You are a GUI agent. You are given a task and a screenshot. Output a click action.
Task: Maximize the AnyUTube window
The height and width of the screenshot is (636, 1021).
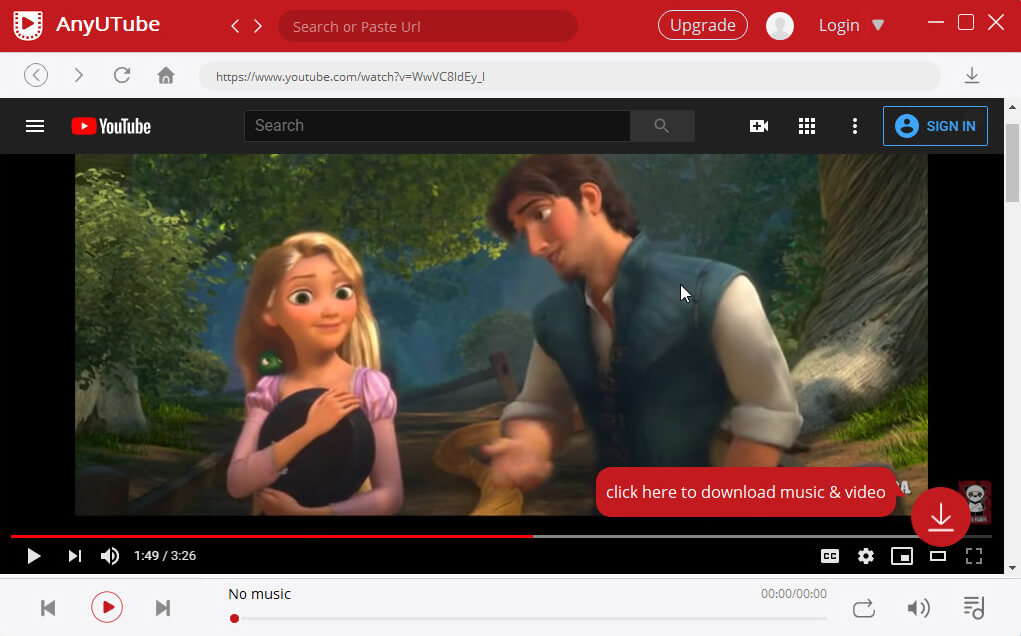click(966, 22)
